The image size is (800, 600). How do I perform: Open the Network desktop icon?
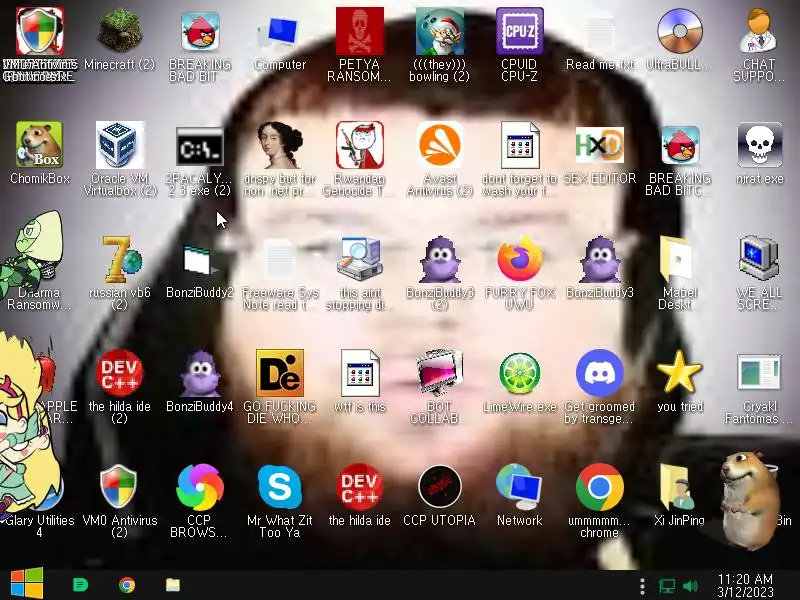pyautogui.click(x=519, y=487)
